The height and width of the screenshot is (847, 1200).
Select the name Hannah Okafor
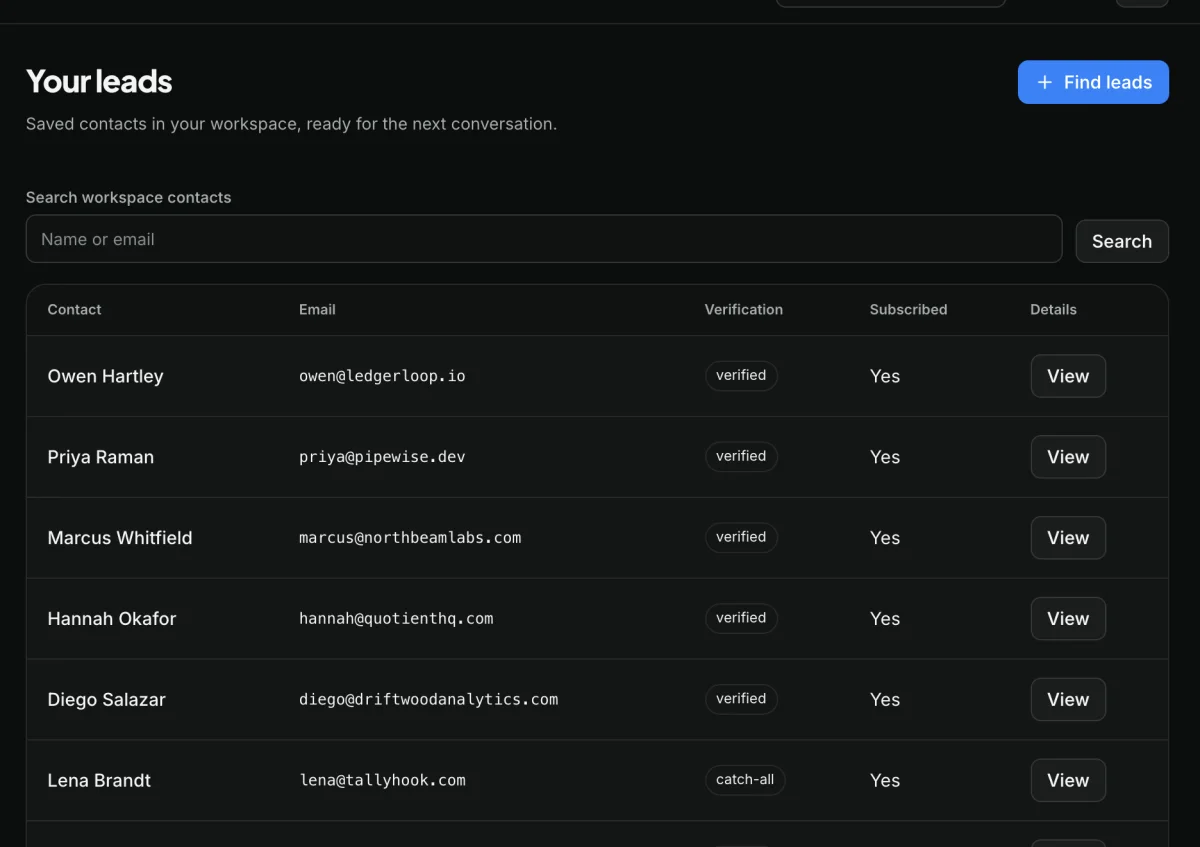click(x=112, y=619)
